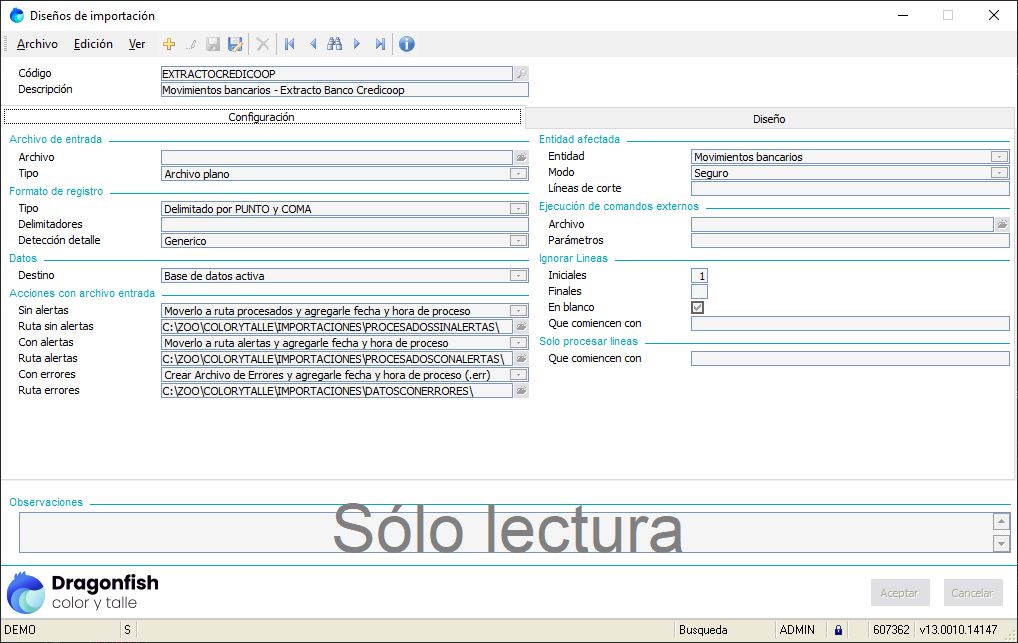This screenshot has height=643, width=1018.
Task: Click Solo procesar Que comiencen con field
Action: tap(850, 359)
